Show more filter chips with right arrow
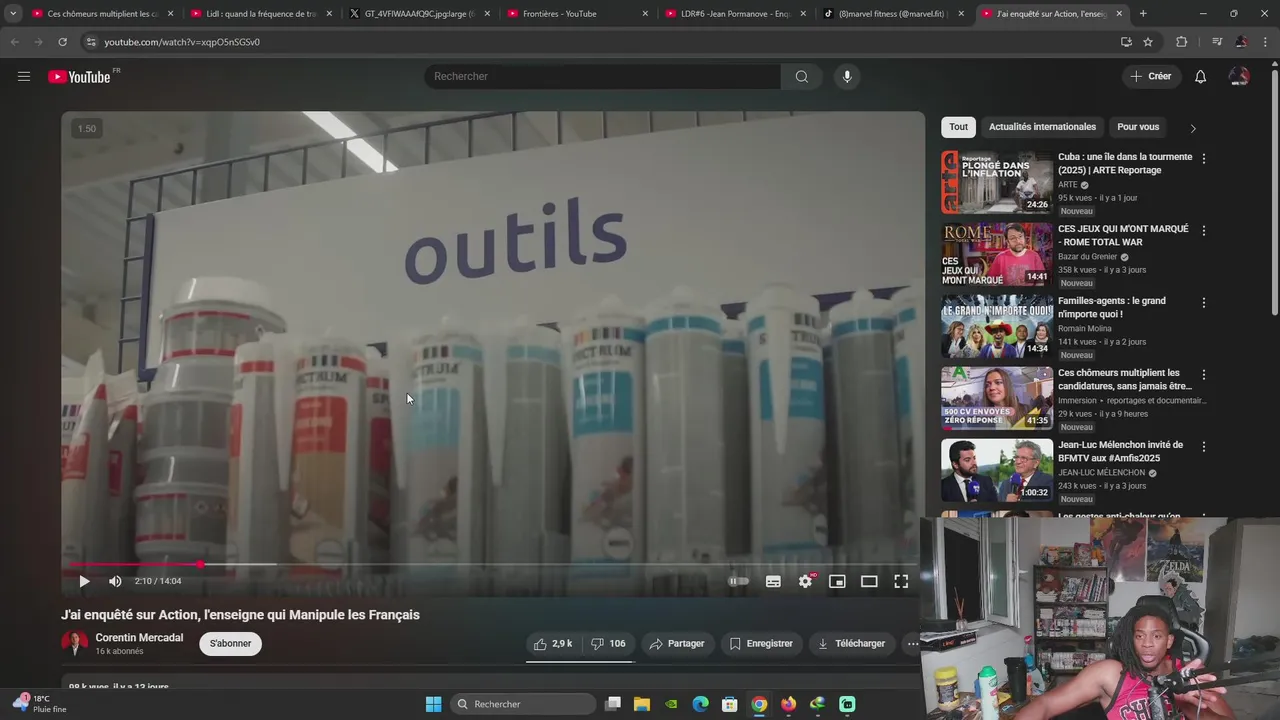Image resolution: width=1280 pixels, height=720 pixels. [1192, 128]
